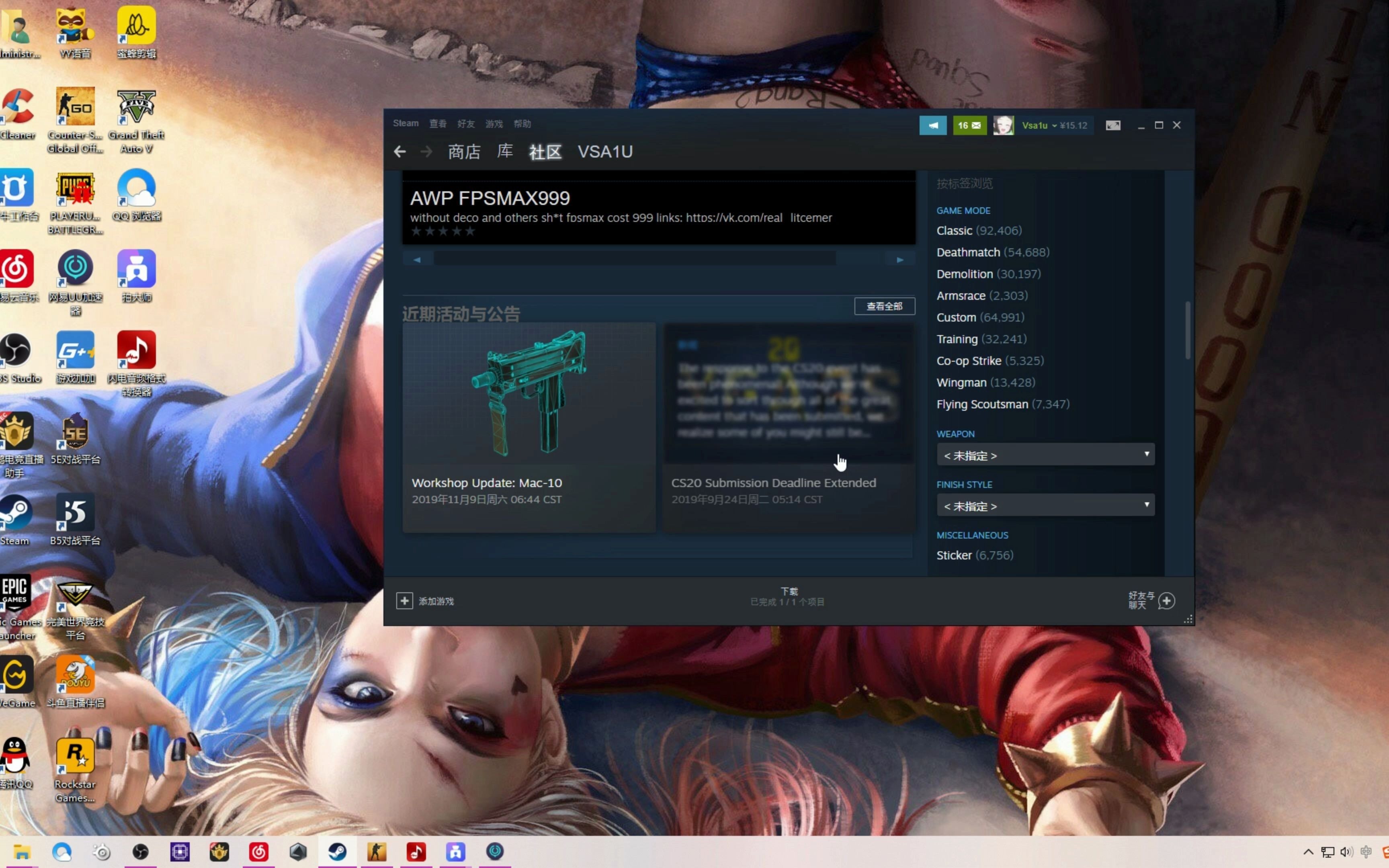Viewport: 1389px width, 868px height.
Task: Open the inbox with 16 messages
Action: (969, 125)
